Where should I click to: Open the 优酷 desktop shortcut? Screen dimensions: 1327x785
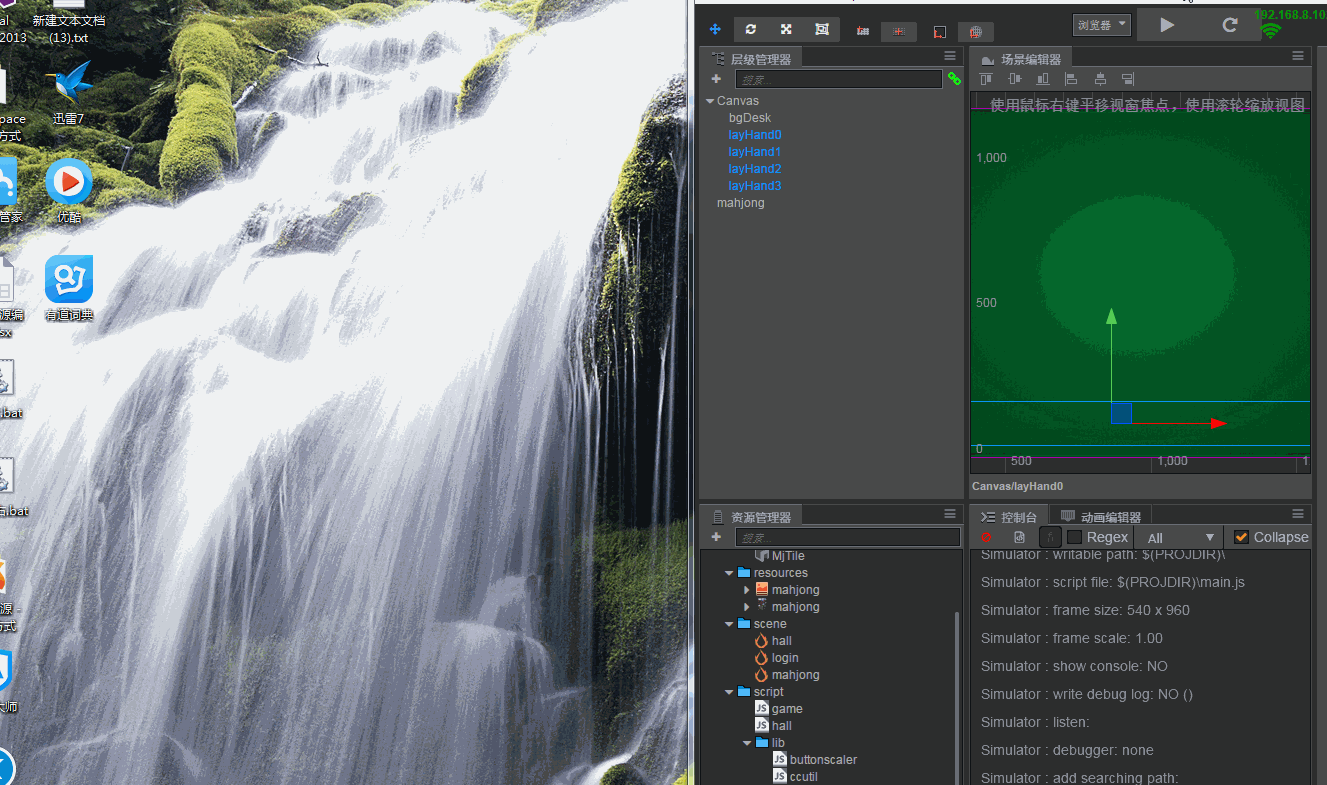pyautogui.click(x=69, y=190)
